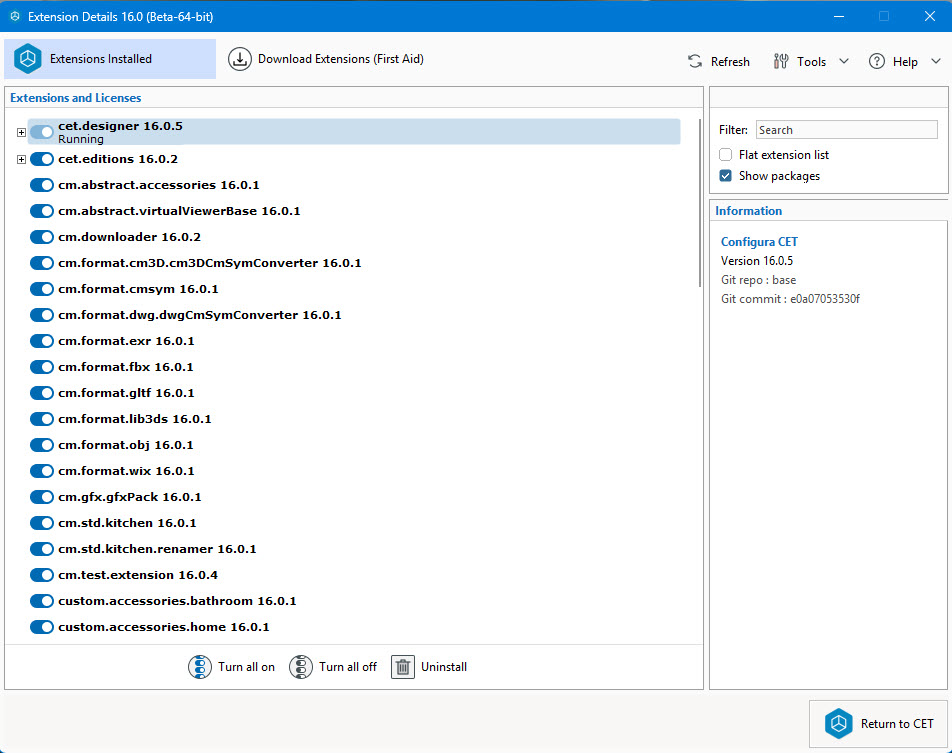
Task: Toggle the cm.format.gltf switch
Action: point(42,393)
